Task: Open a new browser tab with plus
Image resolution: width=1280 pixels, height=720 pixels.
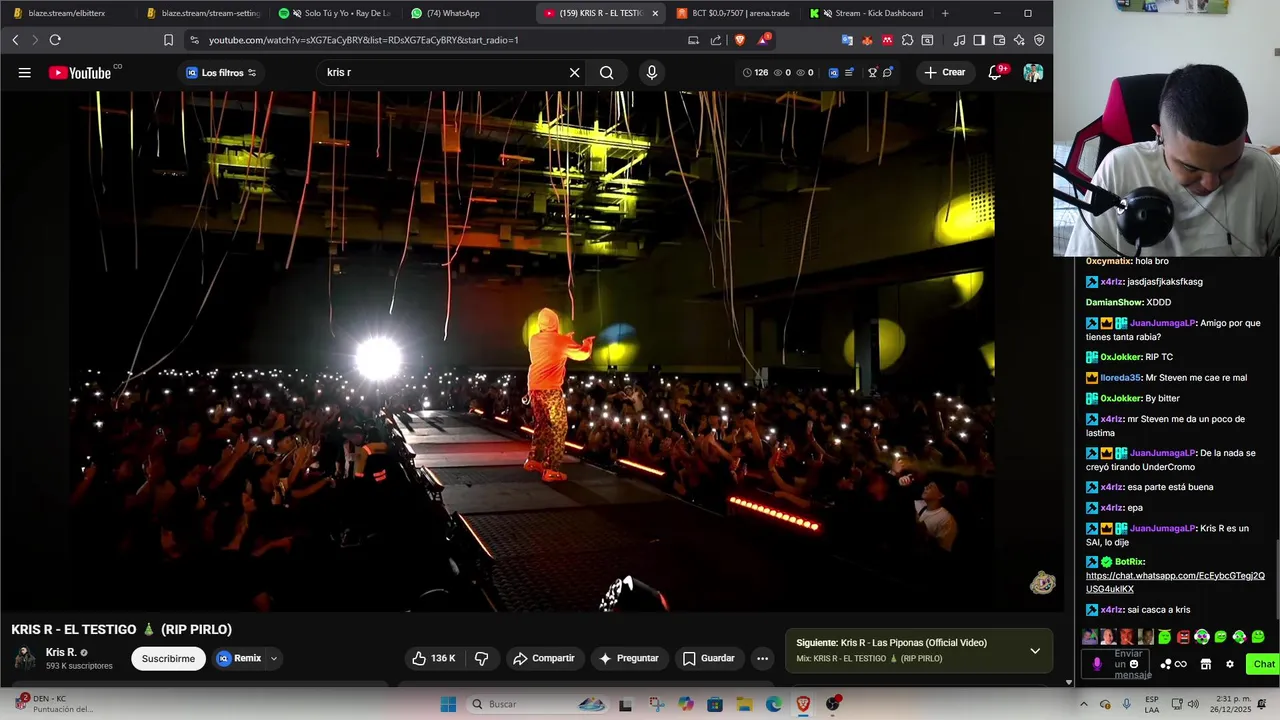Action: click(945, 13)
